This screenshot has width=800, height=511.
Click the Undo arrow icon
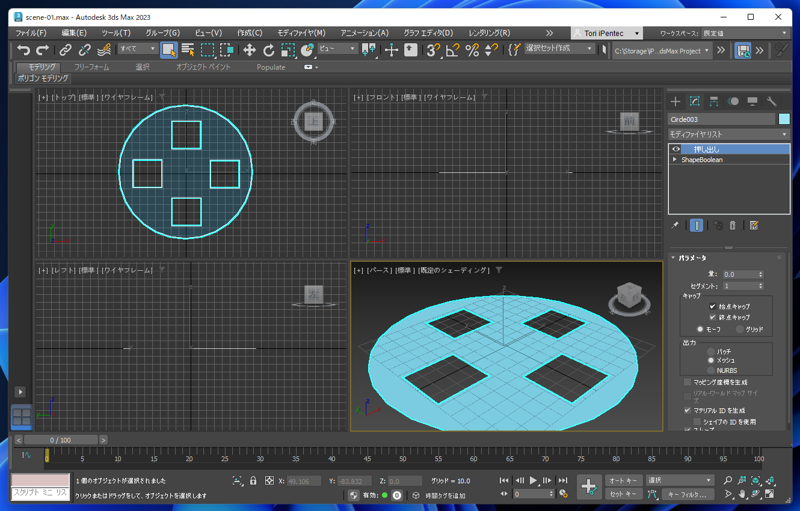23,50
